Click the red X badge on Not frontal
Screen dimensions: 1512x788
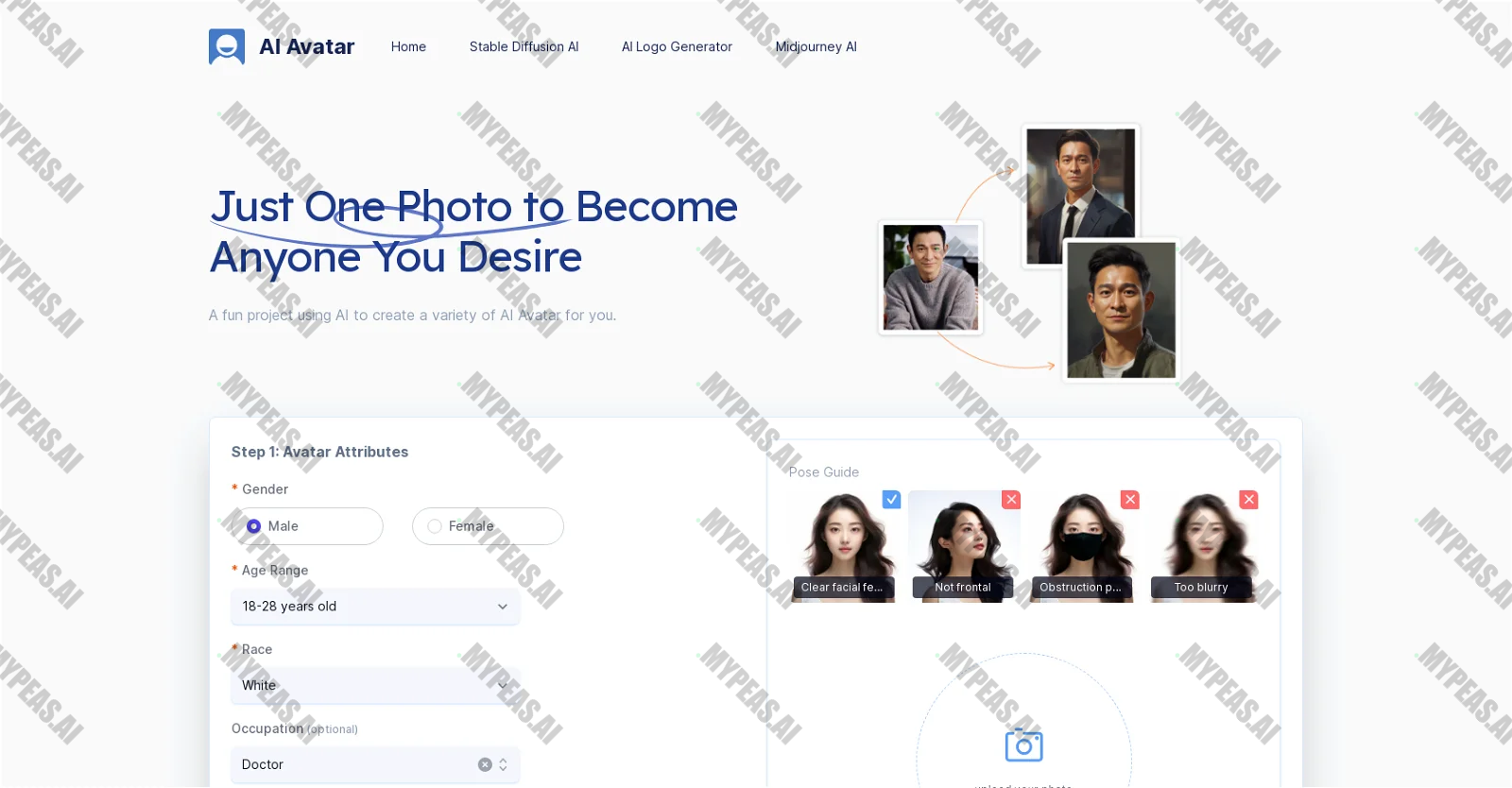click(x=1011, y=500)
